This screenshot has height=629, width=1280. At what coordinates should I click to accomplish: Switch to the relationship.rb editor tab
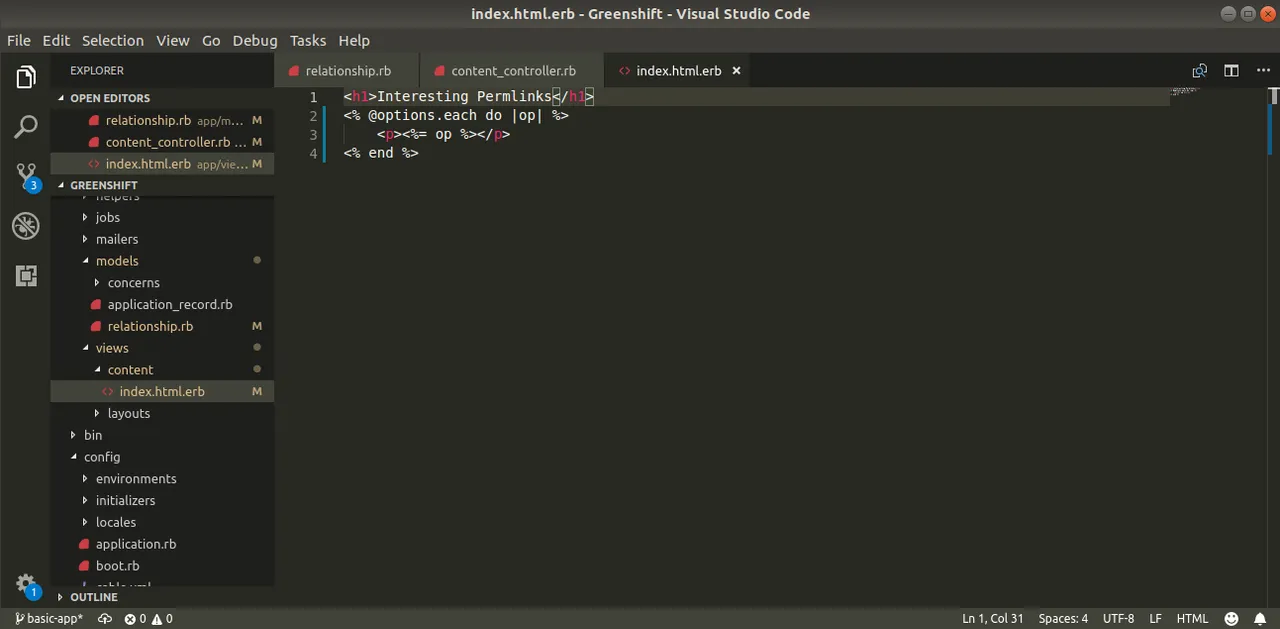click(x=347, y=71)
